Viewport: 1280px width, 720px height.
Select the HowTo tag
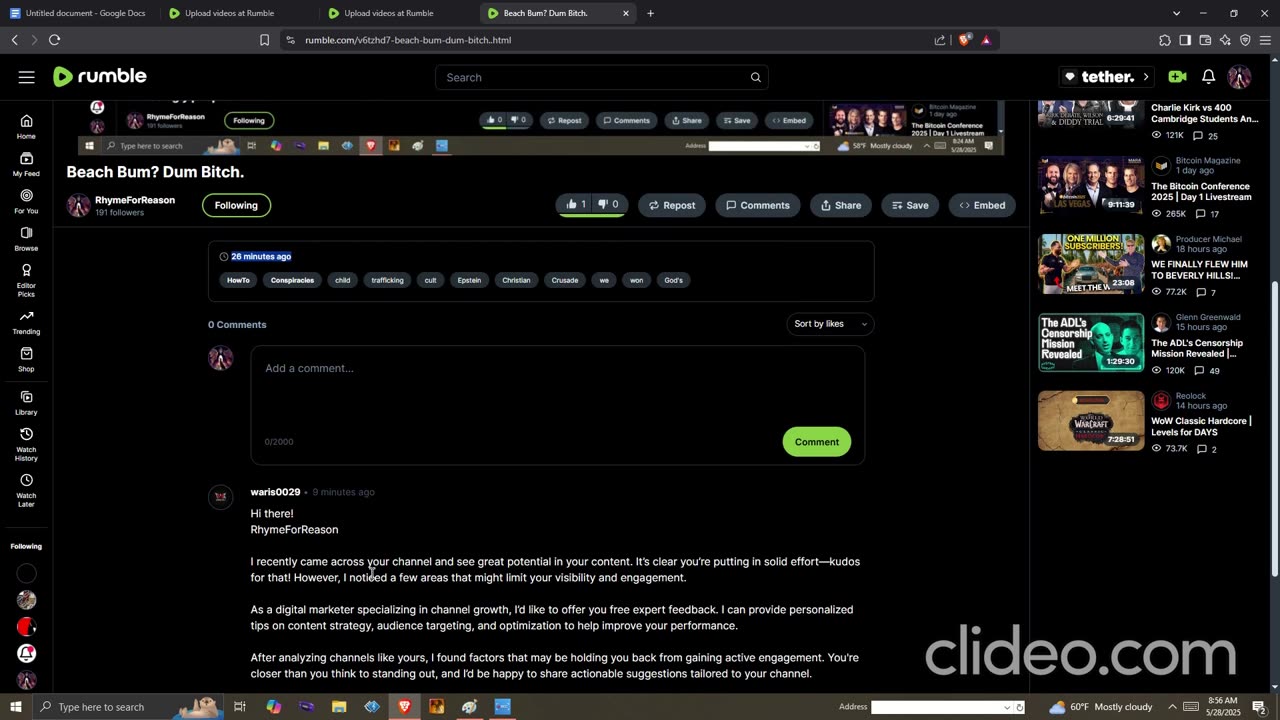coord(238,280)
